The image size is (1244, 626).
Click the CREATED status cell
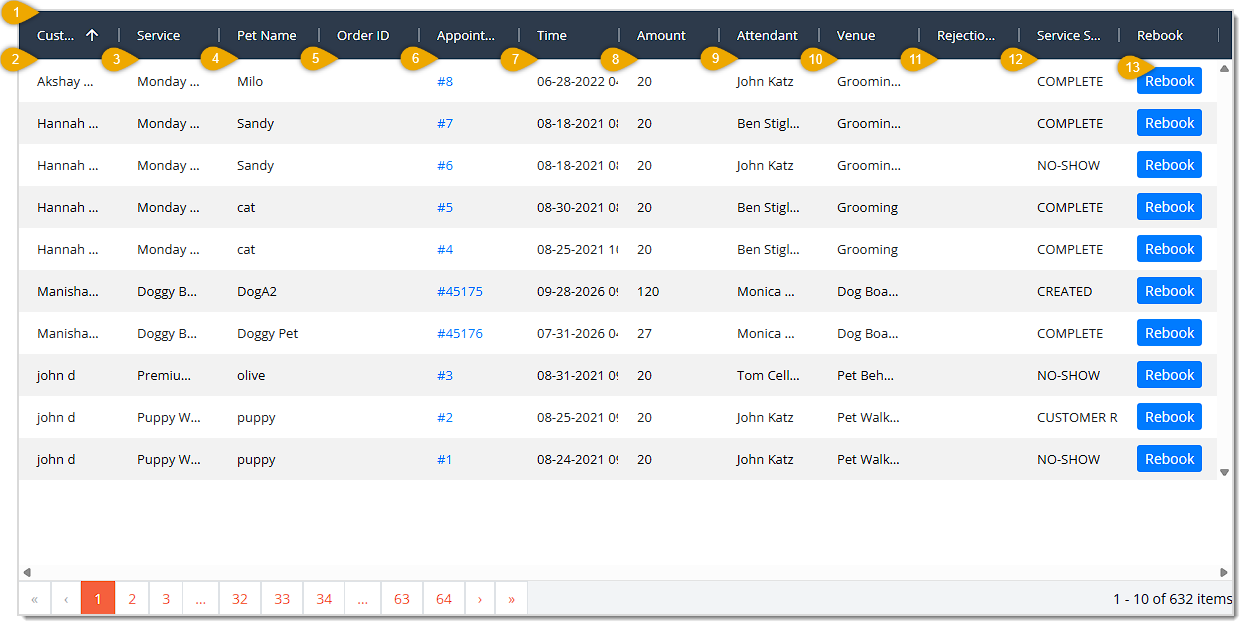coord(1065,291)
